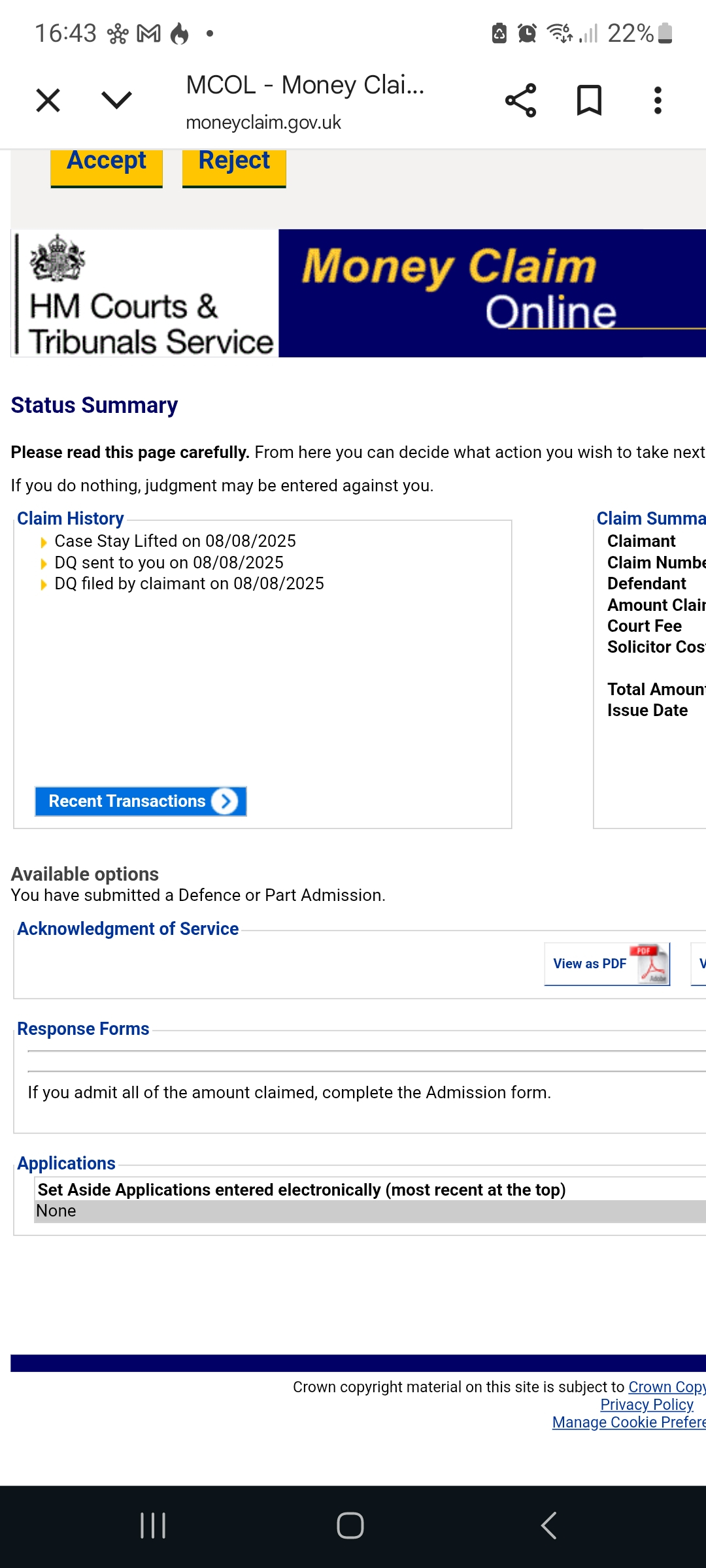Tap Android recent apps button
This screenshot has width=706, height=1568.
tap(153, 1526)
